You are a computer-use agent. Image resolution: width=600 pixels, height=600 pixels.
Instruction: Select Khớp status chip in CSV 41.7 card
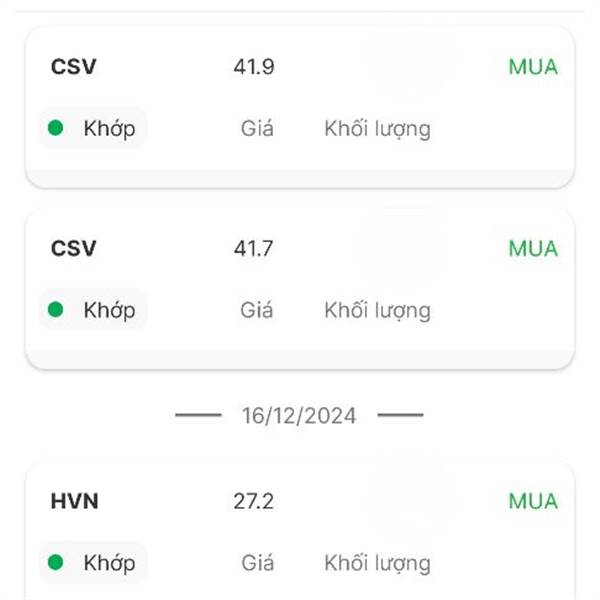[x=93, y=309]
